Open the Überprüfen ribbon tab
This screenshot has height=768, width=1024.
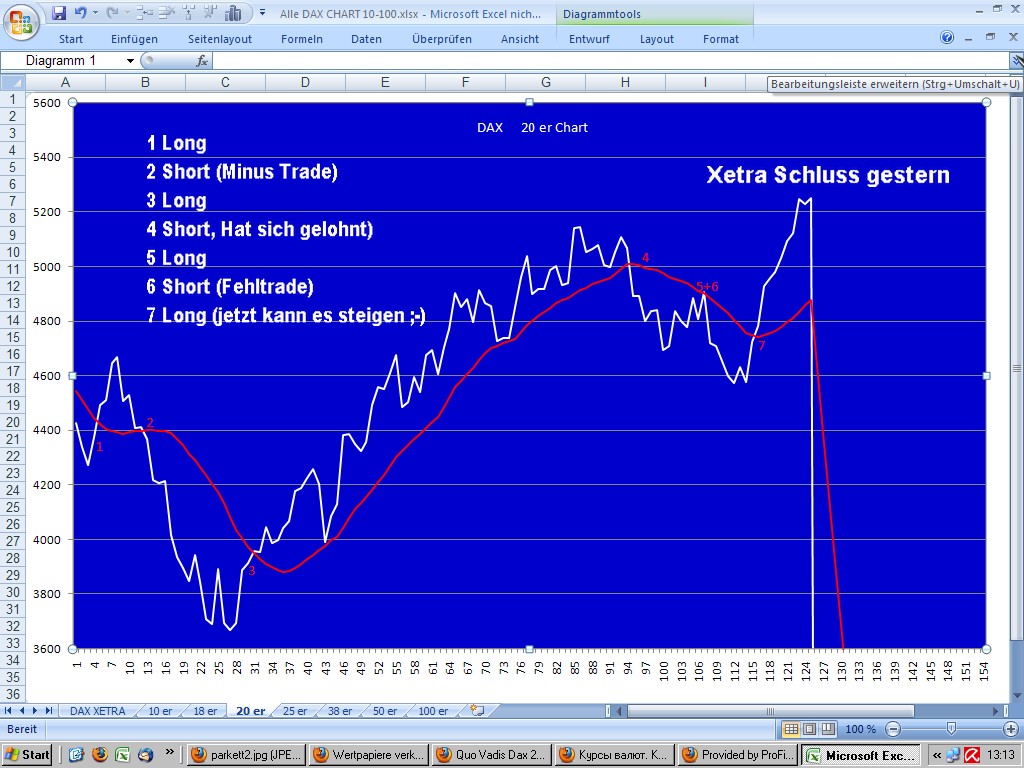(441, 39)
